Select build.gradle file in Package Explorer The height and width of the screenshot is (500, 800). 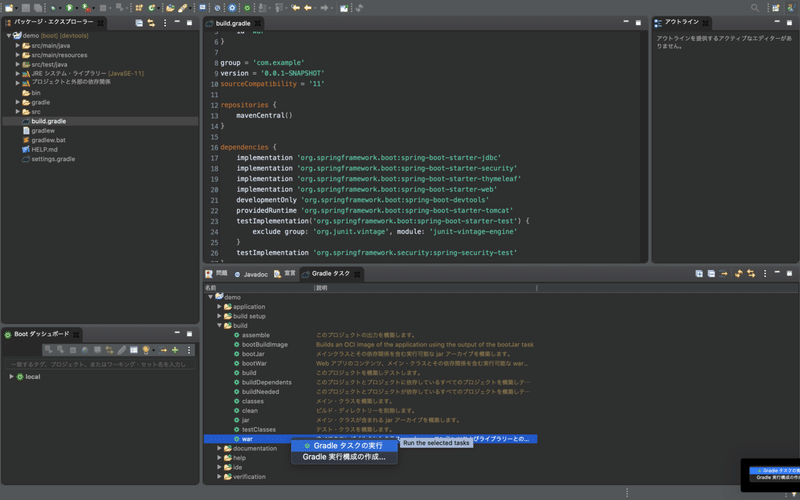click(48, 121)
